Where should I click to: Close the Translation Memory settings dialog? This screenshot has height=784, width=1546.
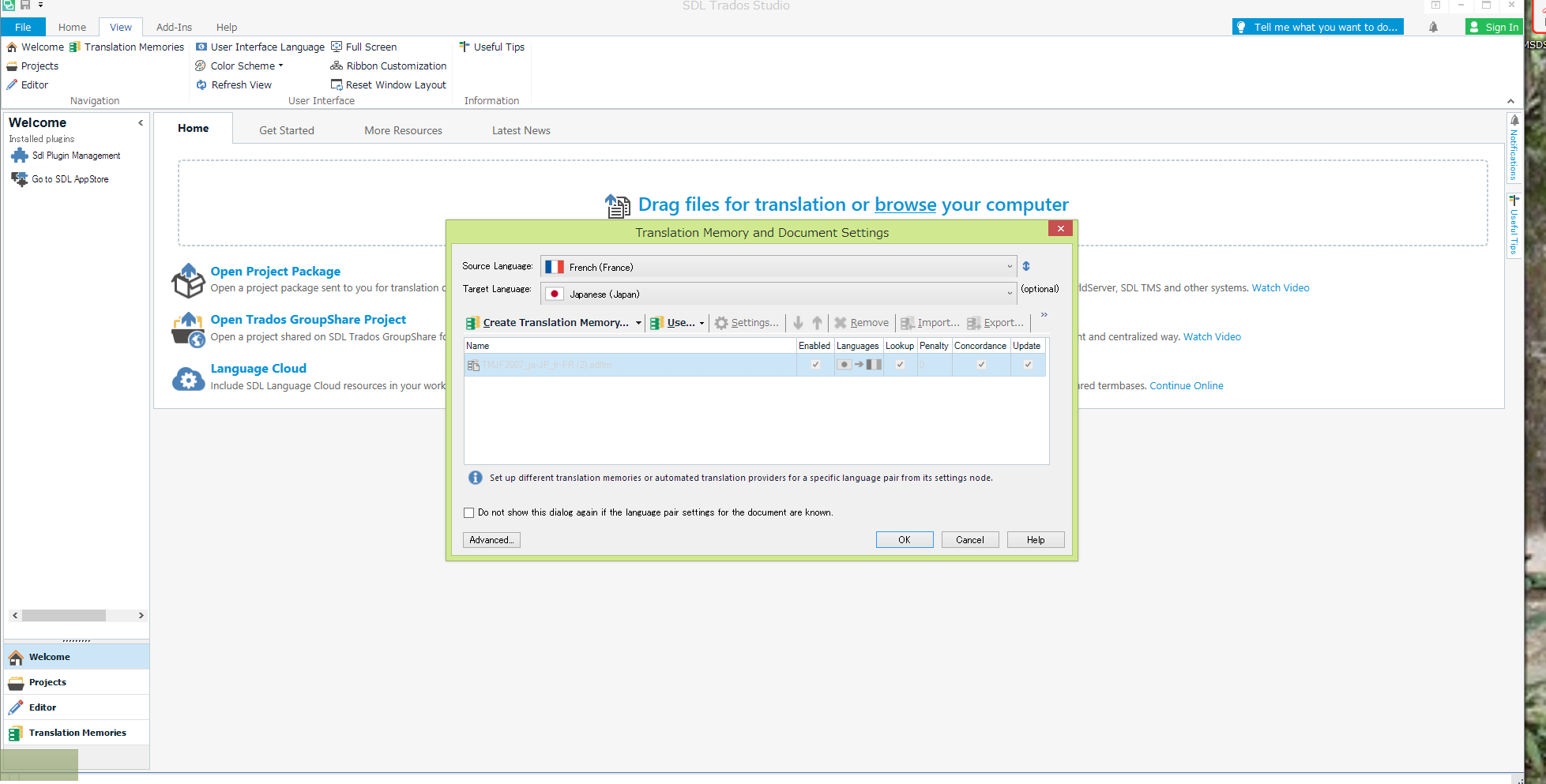[1060, 228]
